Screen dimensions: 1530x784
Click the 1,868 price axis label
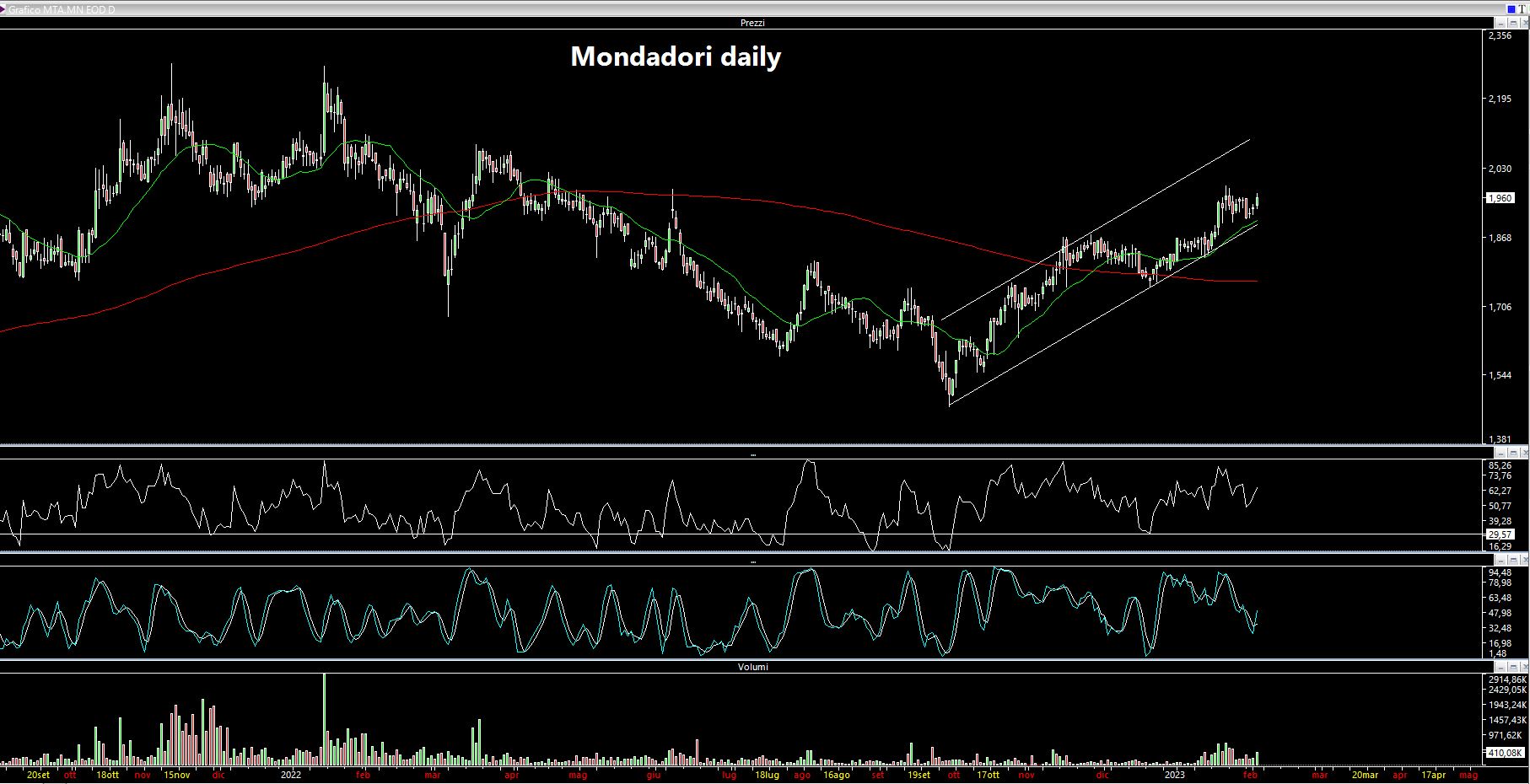(1500, 238)
